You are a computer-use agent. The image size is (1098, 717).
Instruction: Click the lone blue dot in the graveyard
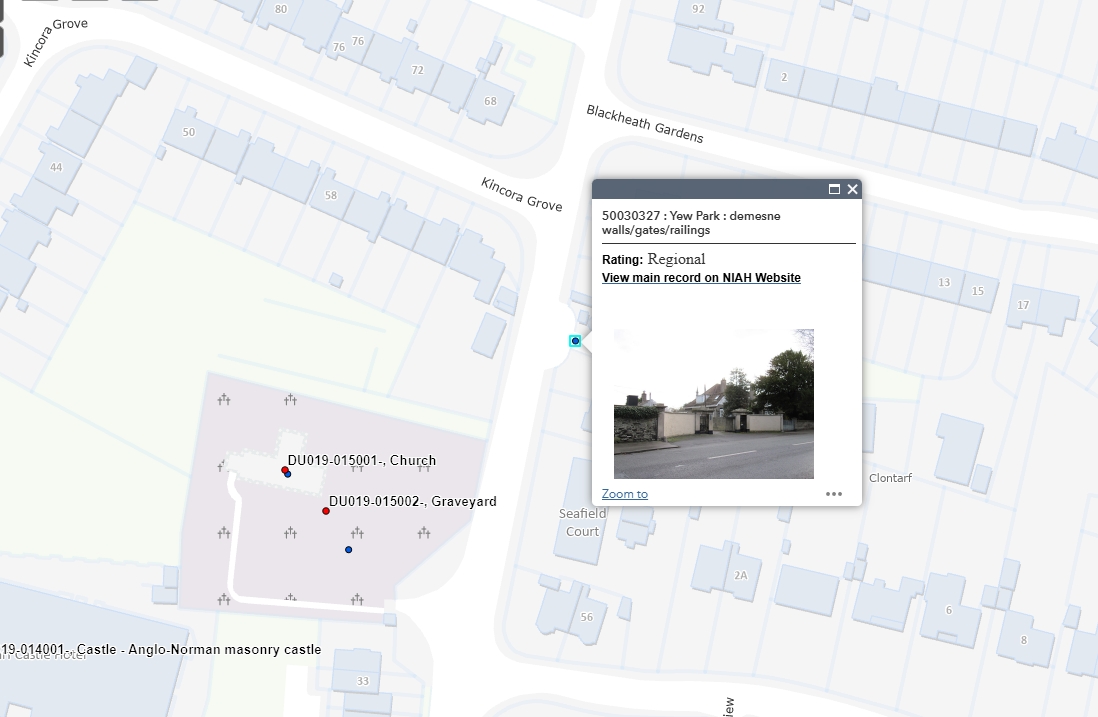[348, 550]
